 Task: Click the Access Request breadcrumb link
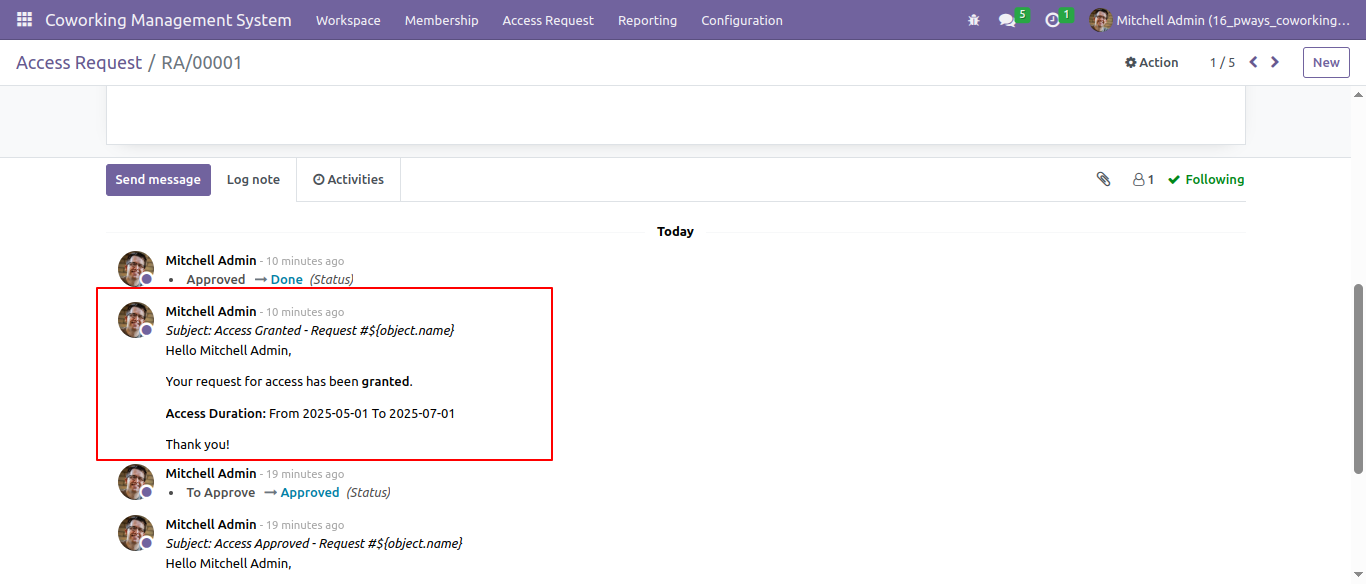tap(79, 62)
